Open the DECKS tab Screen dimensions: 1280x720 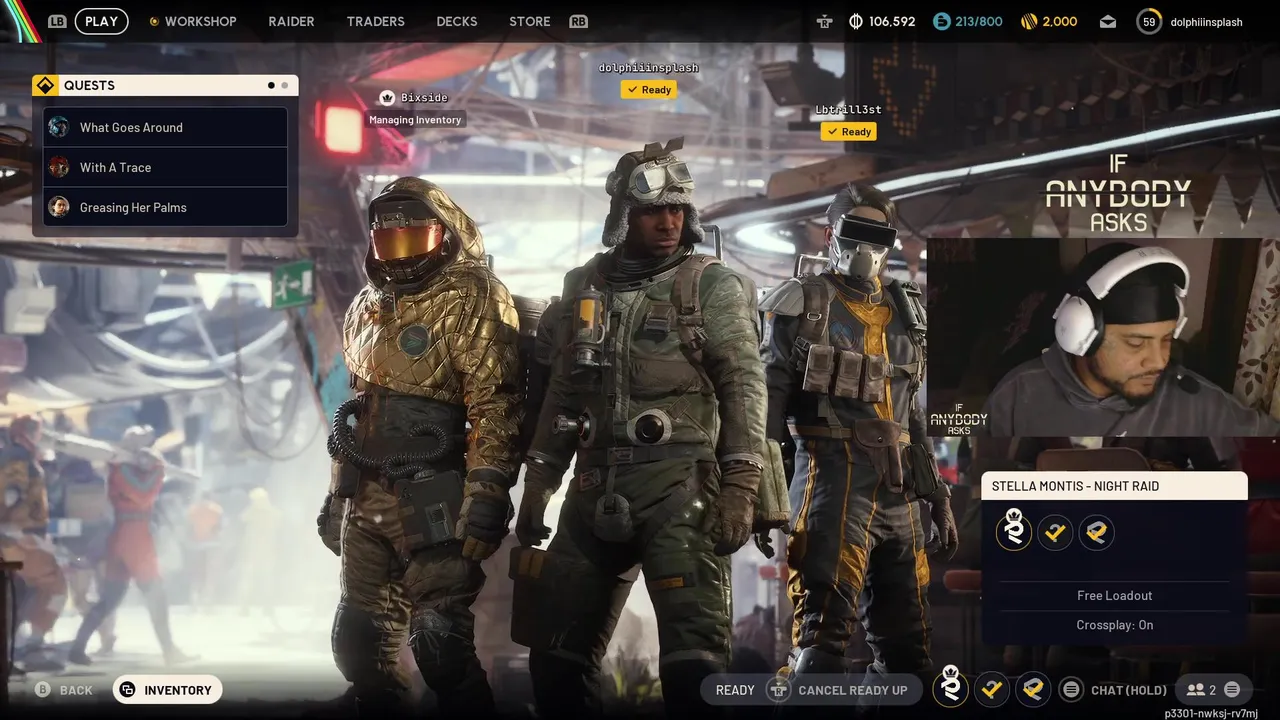(x=457, y=21)
